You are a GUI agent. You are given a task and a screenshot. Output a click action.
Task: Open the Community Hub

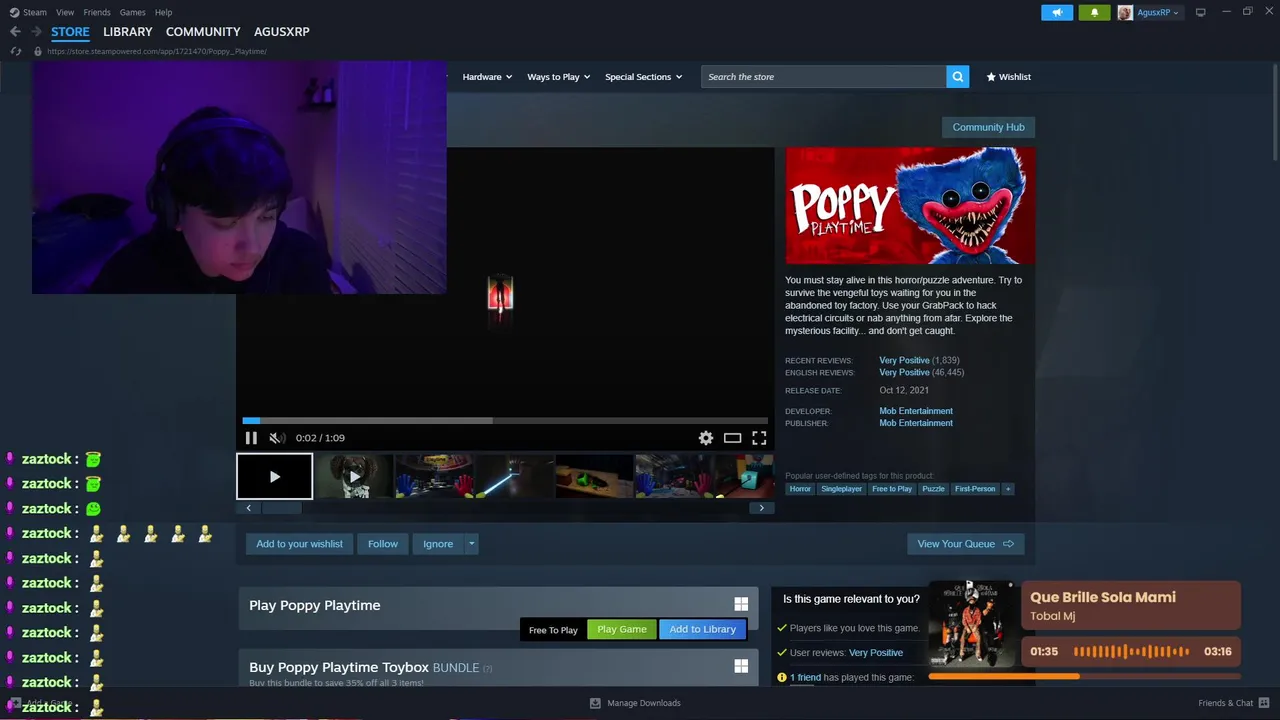988,127
